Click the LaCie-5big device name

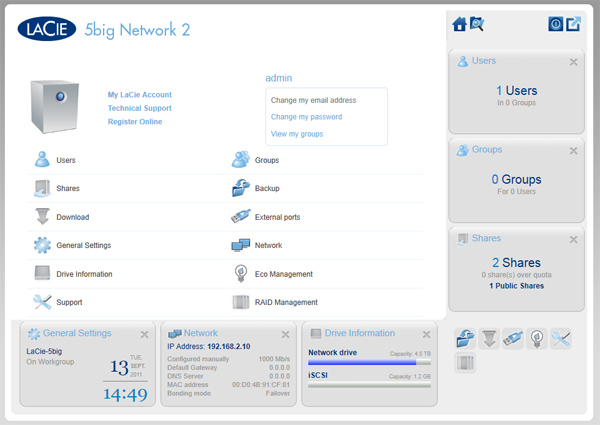tap(44, 351)
